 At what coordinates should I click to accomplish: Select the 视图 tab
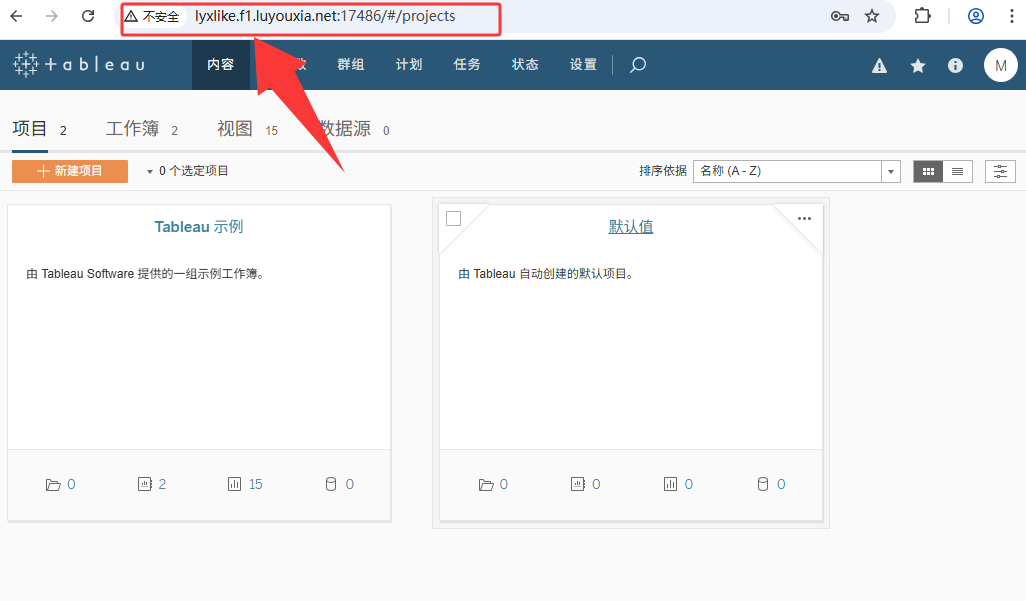point(247,129)
